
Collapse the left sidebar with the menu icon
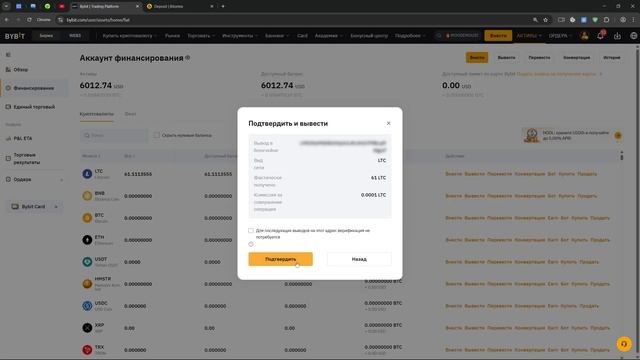[8, 54]
